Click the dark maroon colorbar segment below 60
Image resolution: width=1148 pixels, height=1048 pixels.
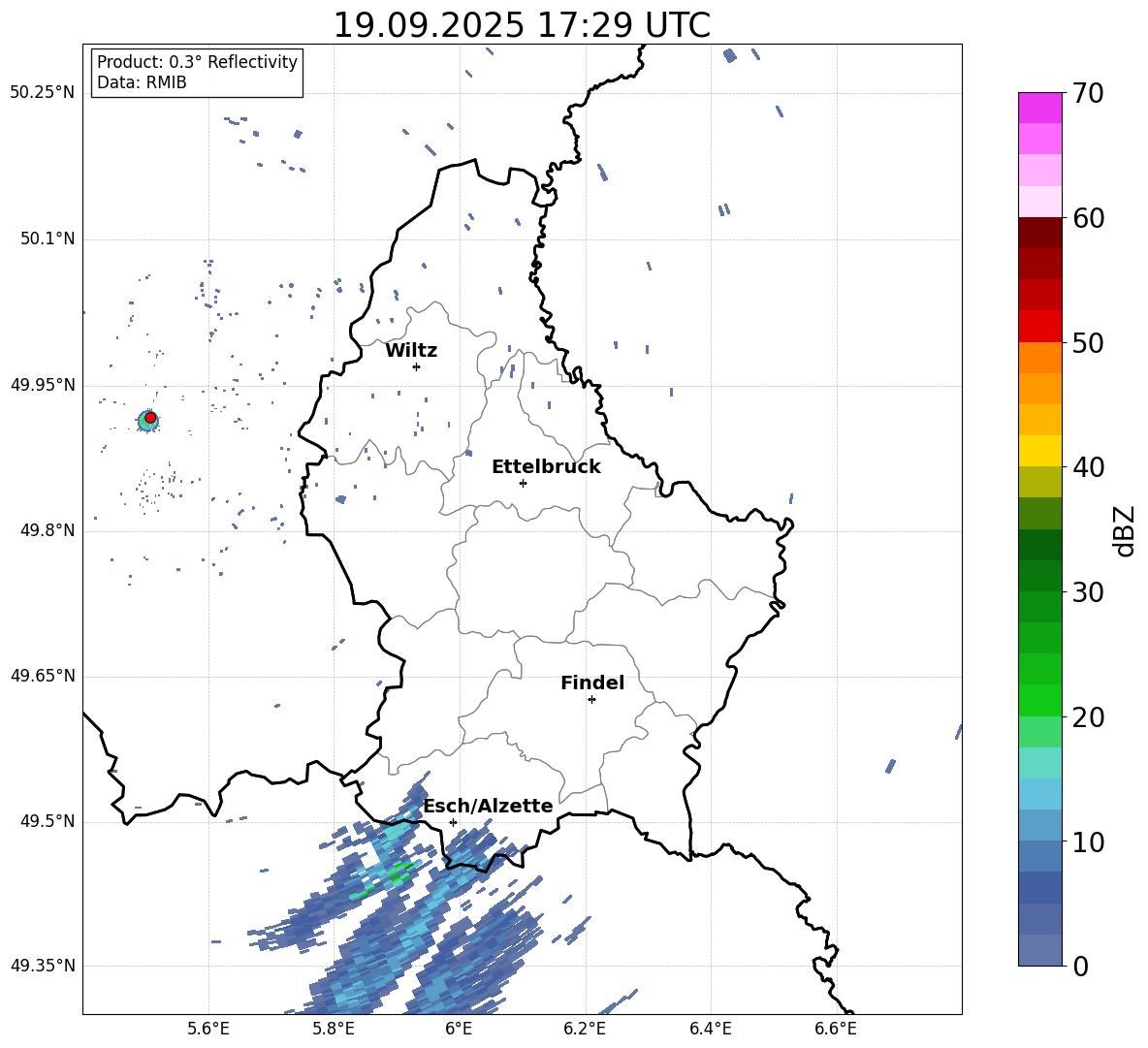(1039, 233)
